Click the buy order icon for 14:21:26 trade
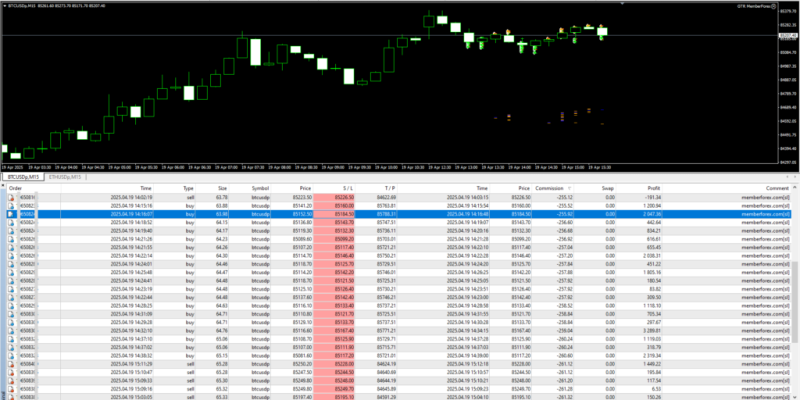 click(11, 238)
